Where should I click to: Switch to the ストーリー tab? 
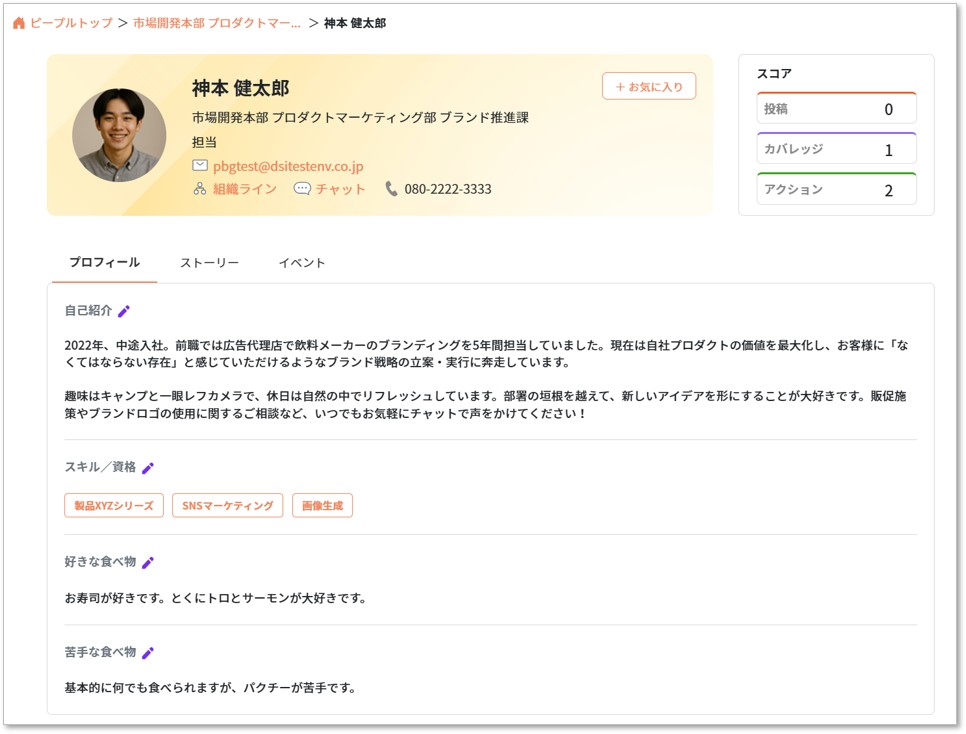(x=209, y=263)
